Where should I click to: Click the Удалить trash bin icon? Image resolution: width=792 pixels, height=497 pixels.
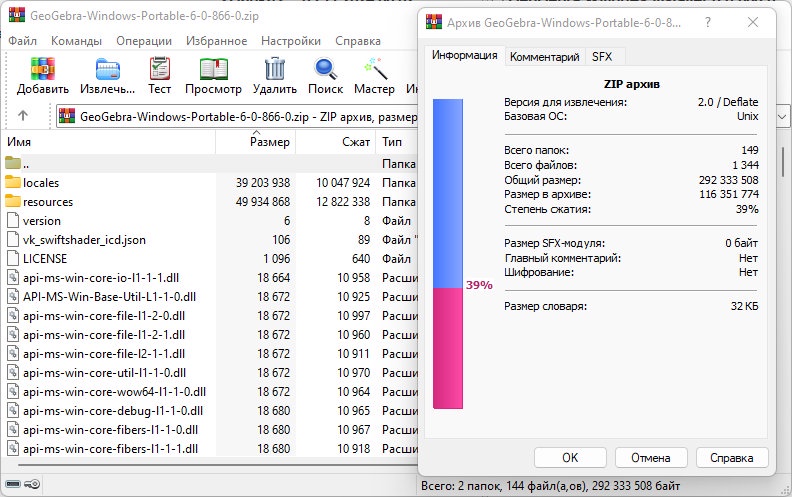point(275,69)
